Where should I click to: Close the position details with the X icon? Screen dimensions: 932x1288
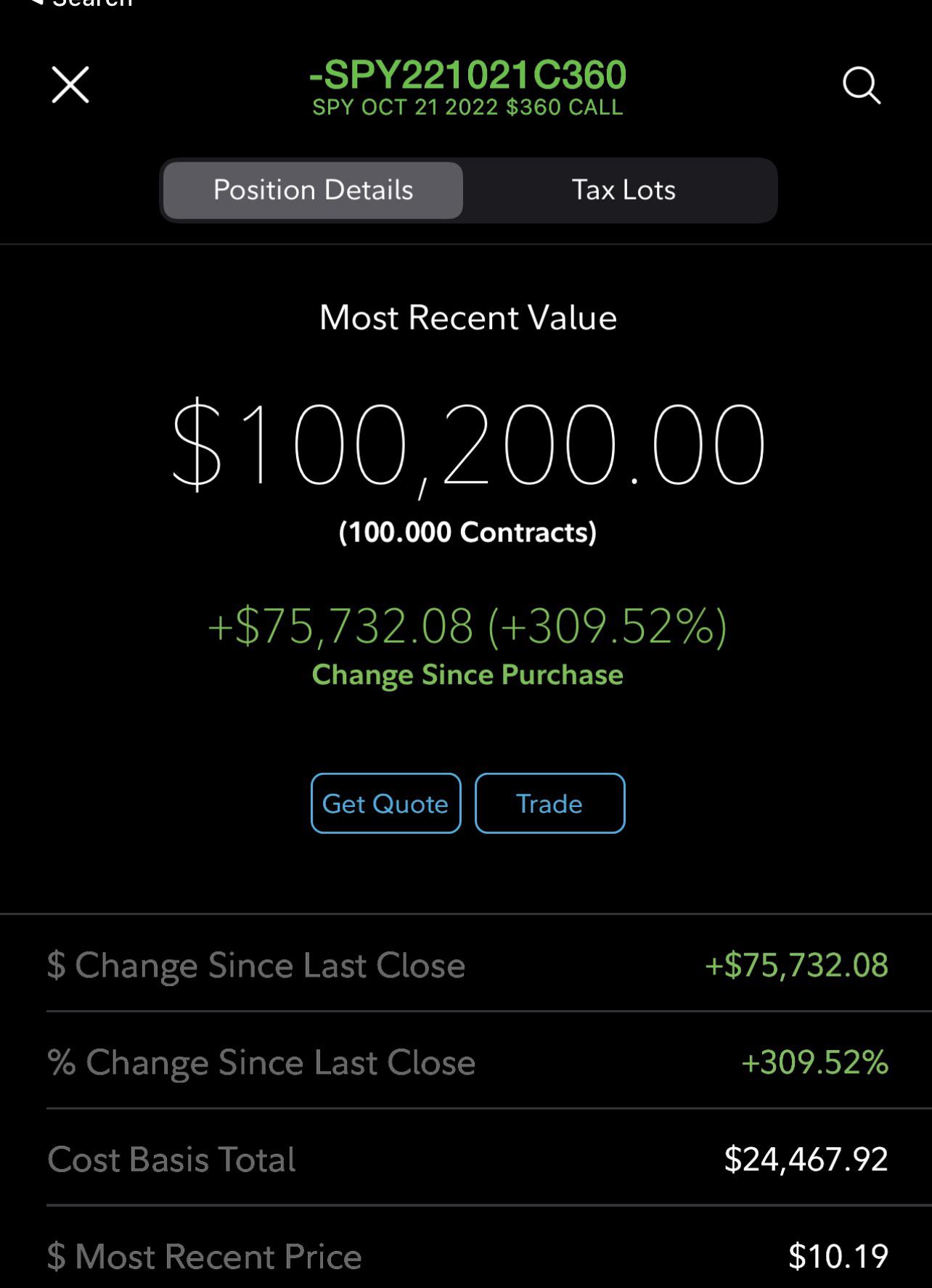click(70, 85)
